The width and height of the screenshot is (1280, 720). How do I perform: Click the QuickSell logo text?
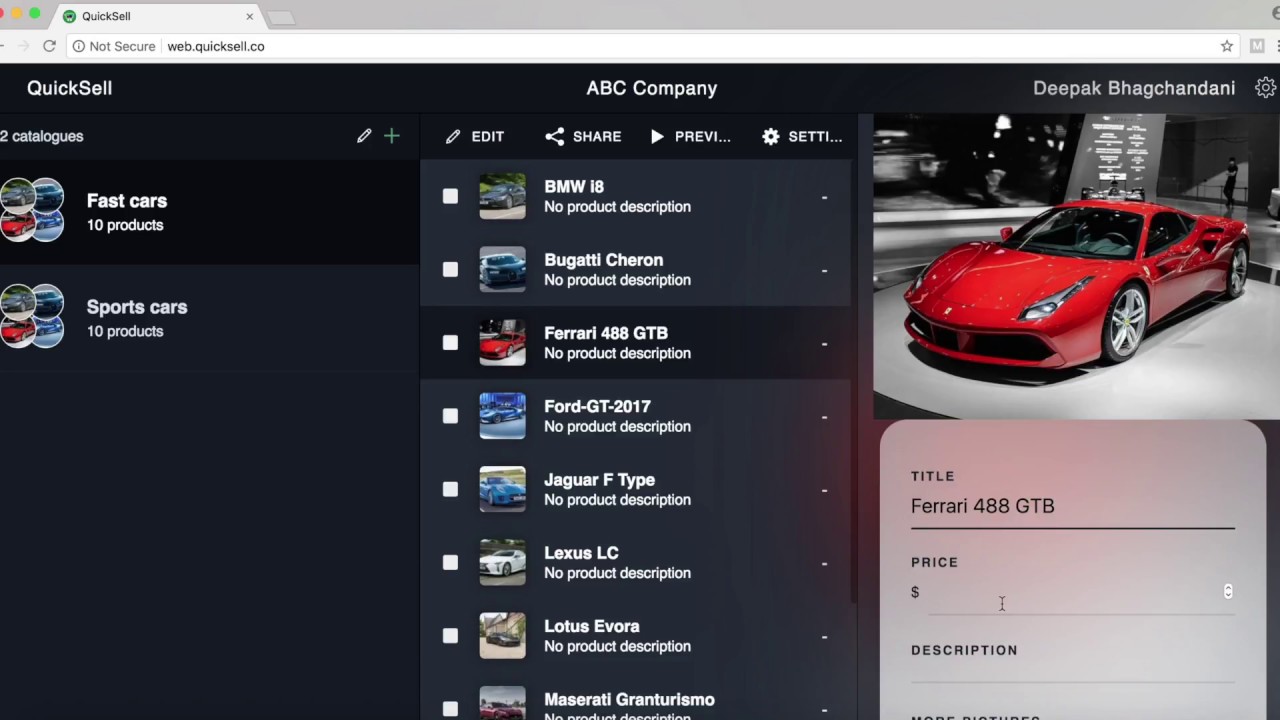(69, 88)
